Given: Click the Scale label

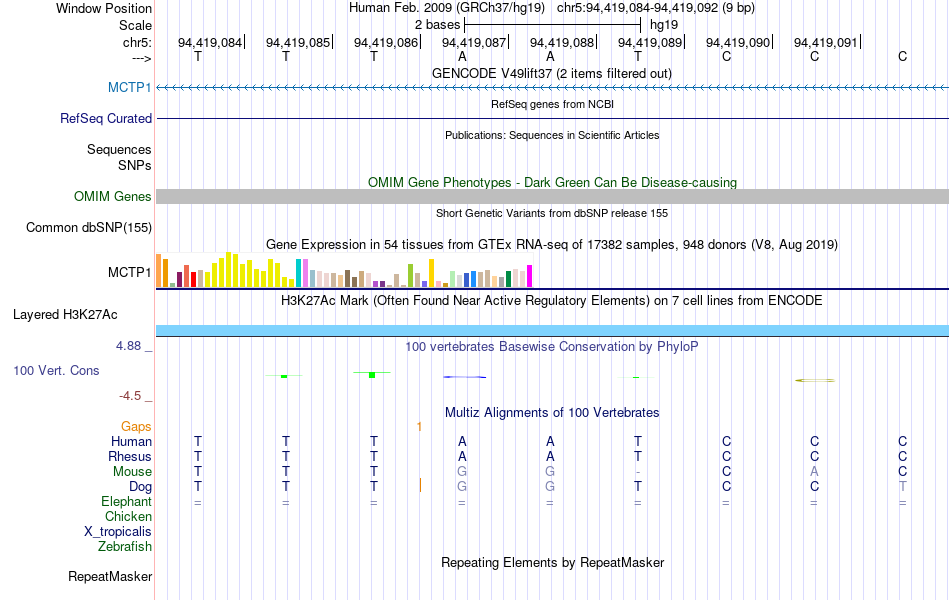Looking at the screenshot, I should click(x=136, y=25).
